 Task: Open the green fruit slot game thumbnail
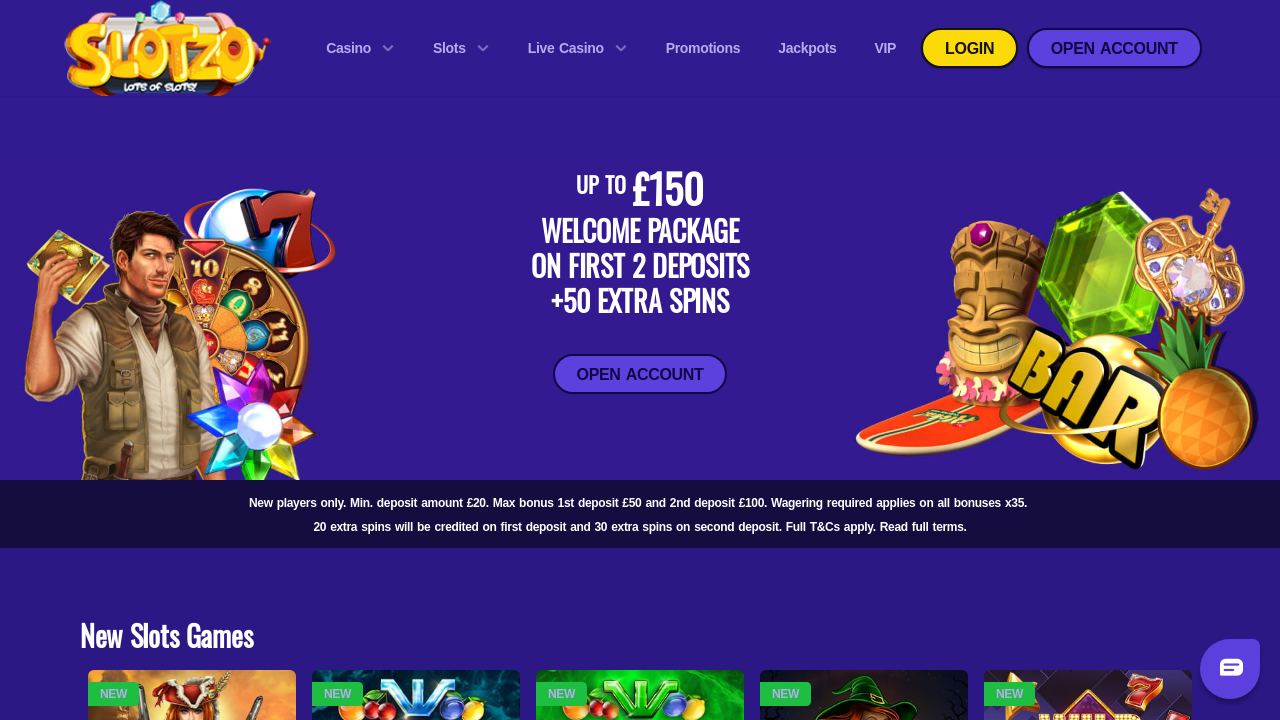640,695
